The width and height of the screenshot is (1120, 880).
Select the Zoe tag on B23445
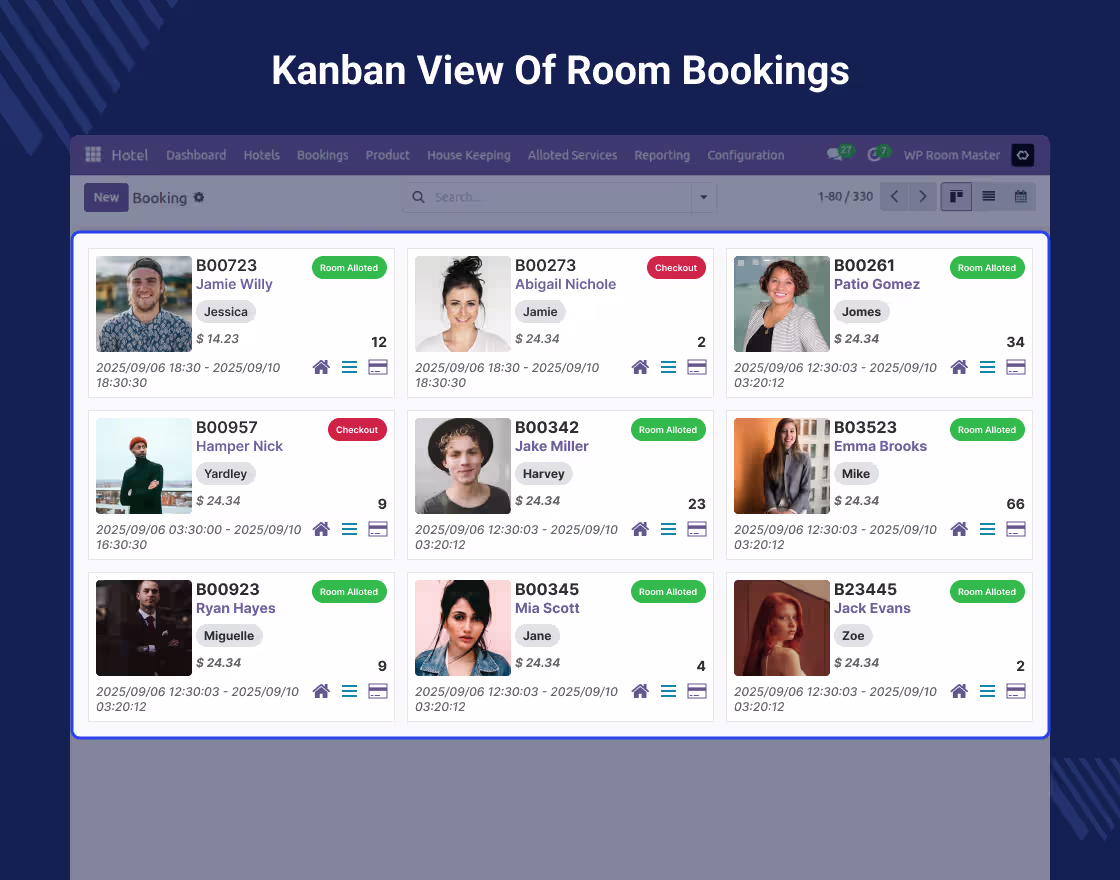[853, 636]
